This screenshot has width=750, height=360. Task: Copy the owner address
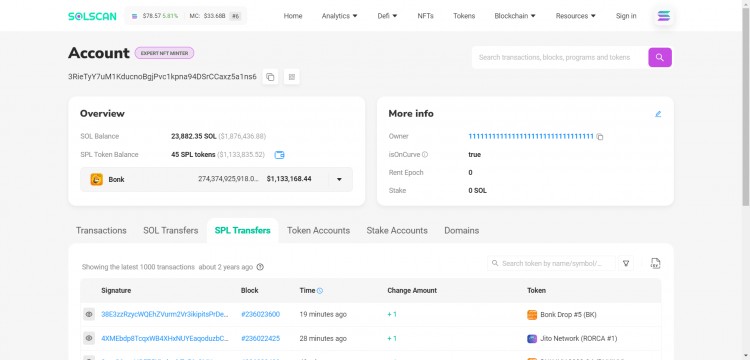(x=600, y=137)
